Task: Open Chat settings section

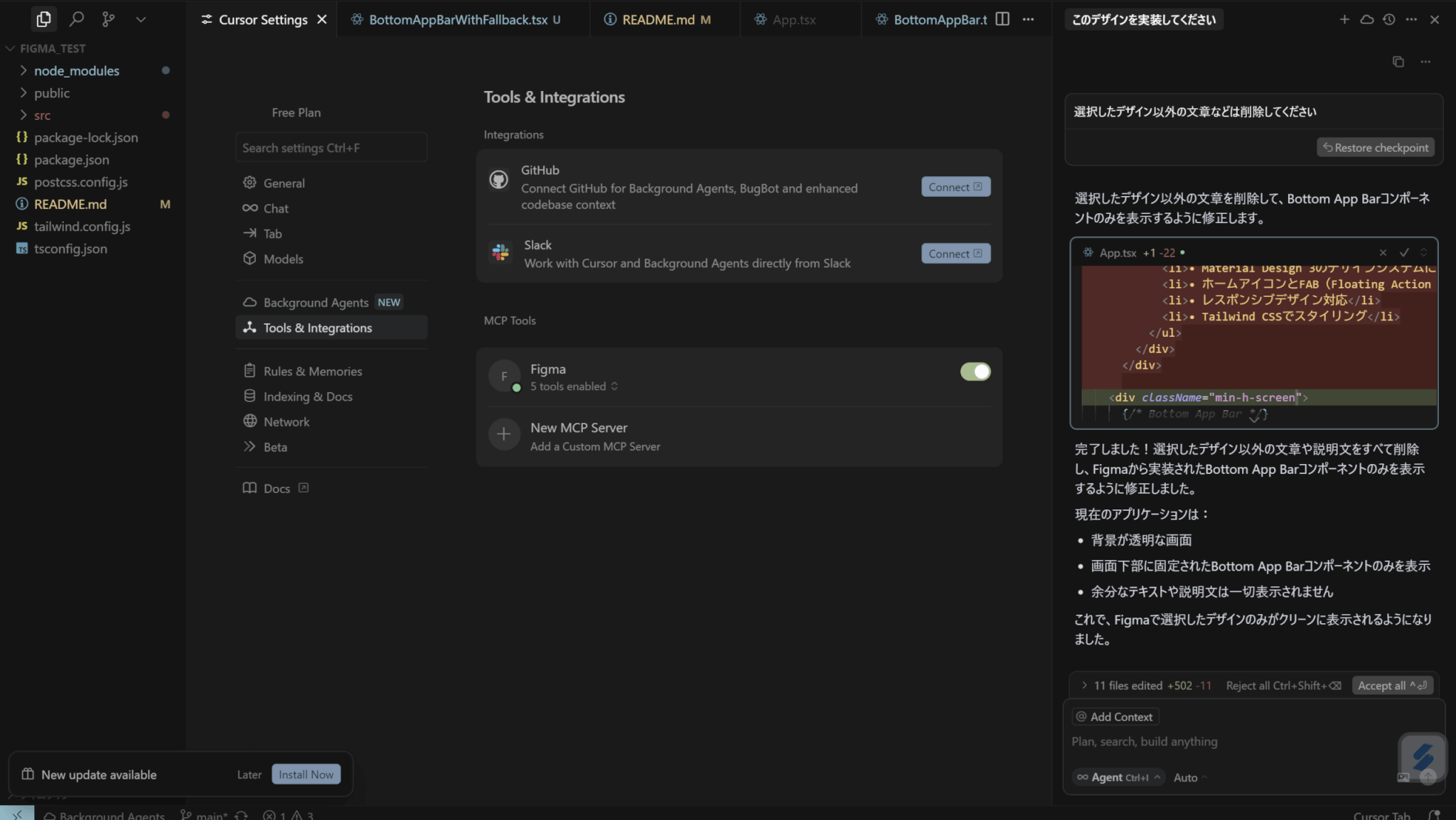Action: click(331, 208)
